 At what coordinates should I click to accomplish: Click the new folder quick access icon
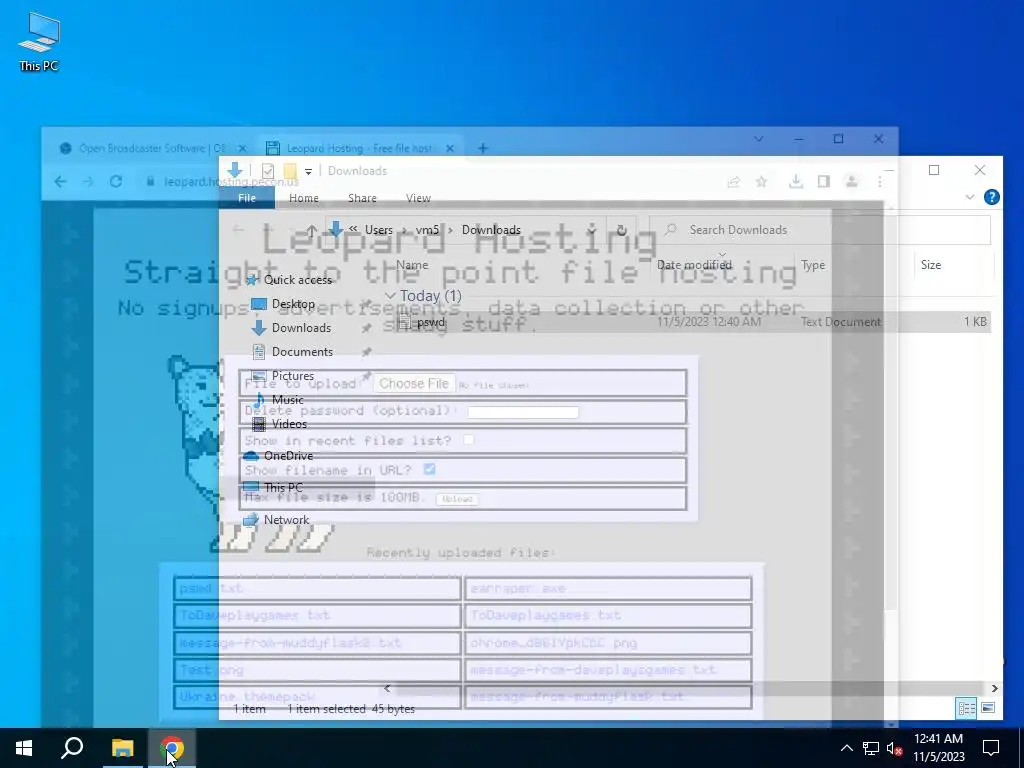(290, 171)
